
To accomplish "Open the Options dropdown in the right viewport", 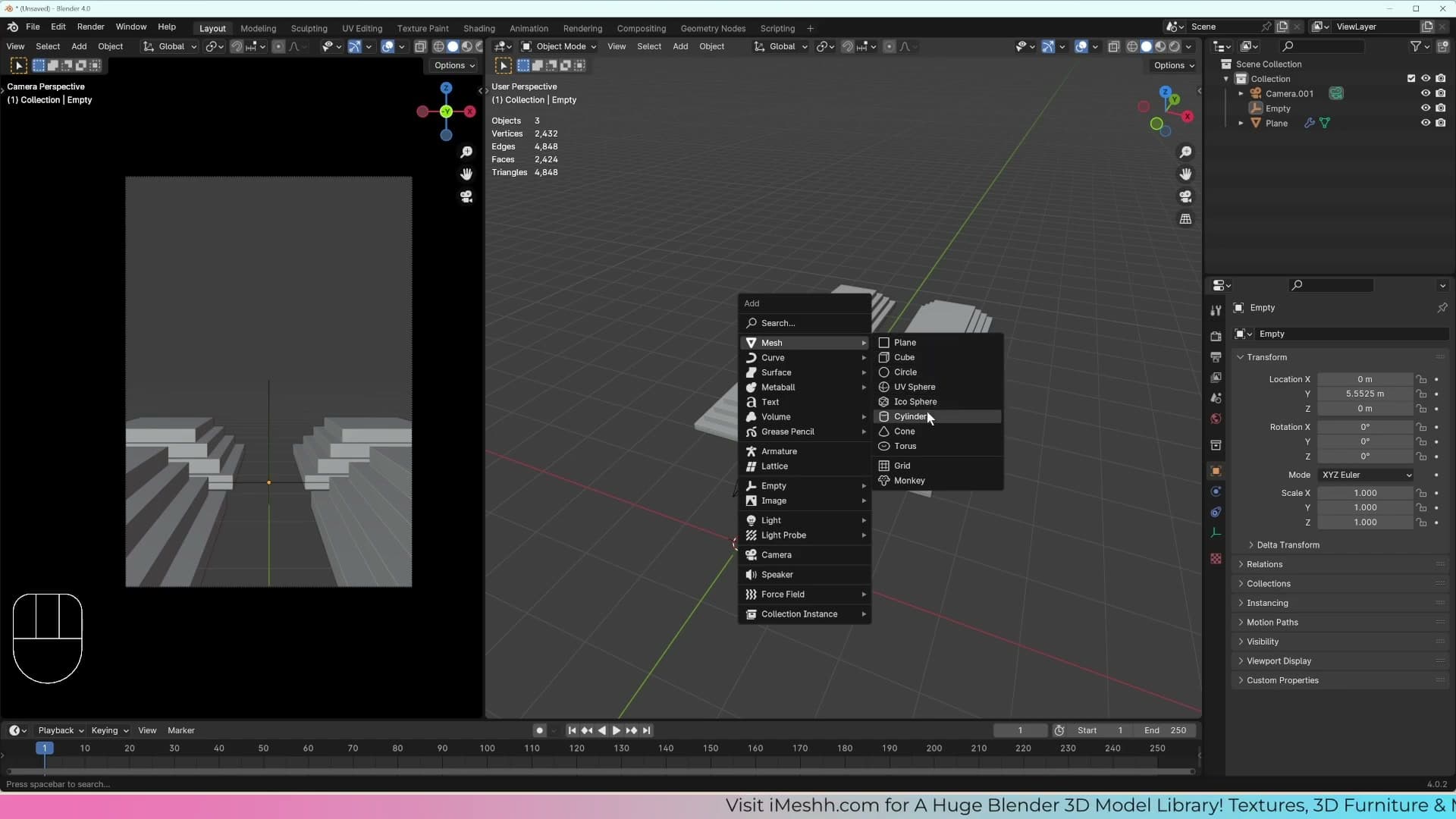I will point(1174,65).
